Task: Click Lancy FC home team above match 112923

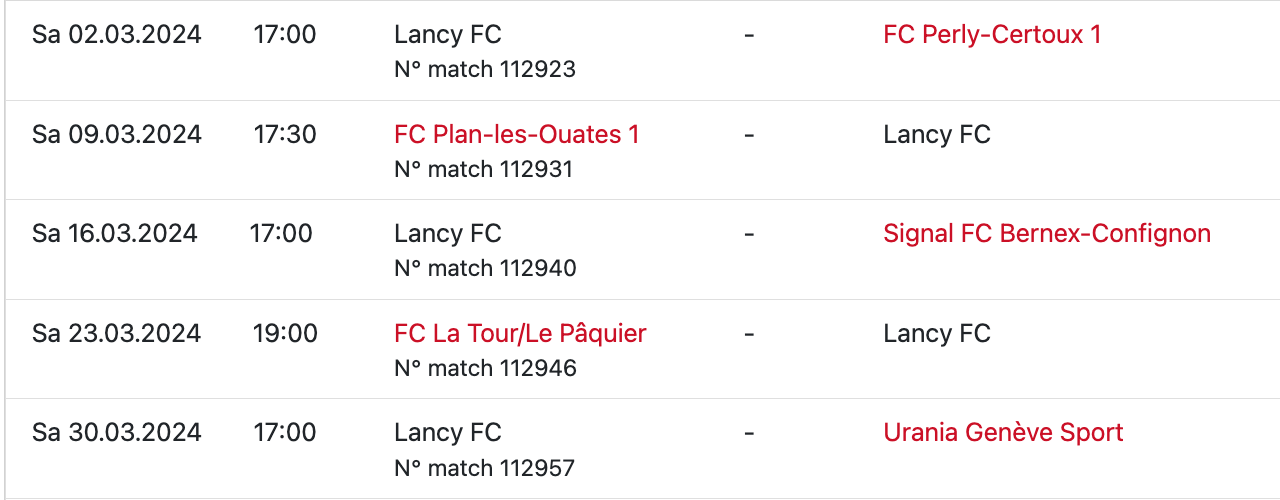Action: [447, 35]
